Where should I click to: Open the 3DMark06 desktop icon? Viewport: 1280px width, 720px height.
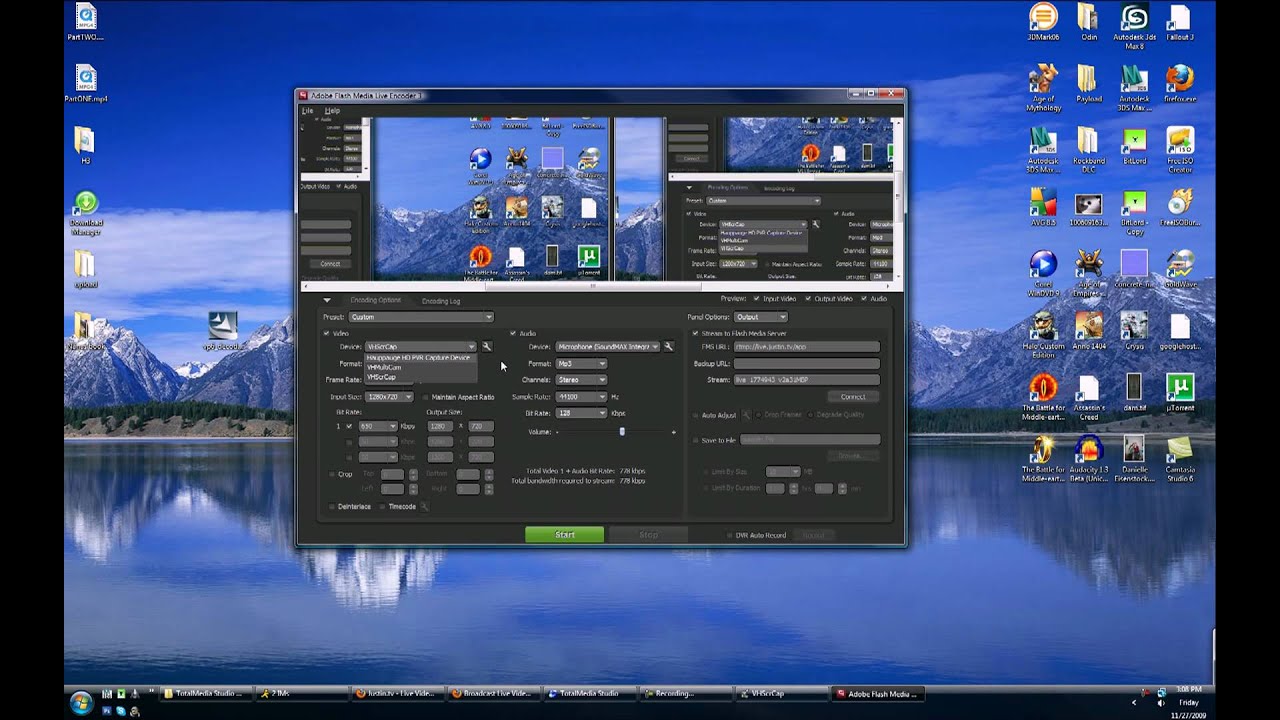point(1043,24)
